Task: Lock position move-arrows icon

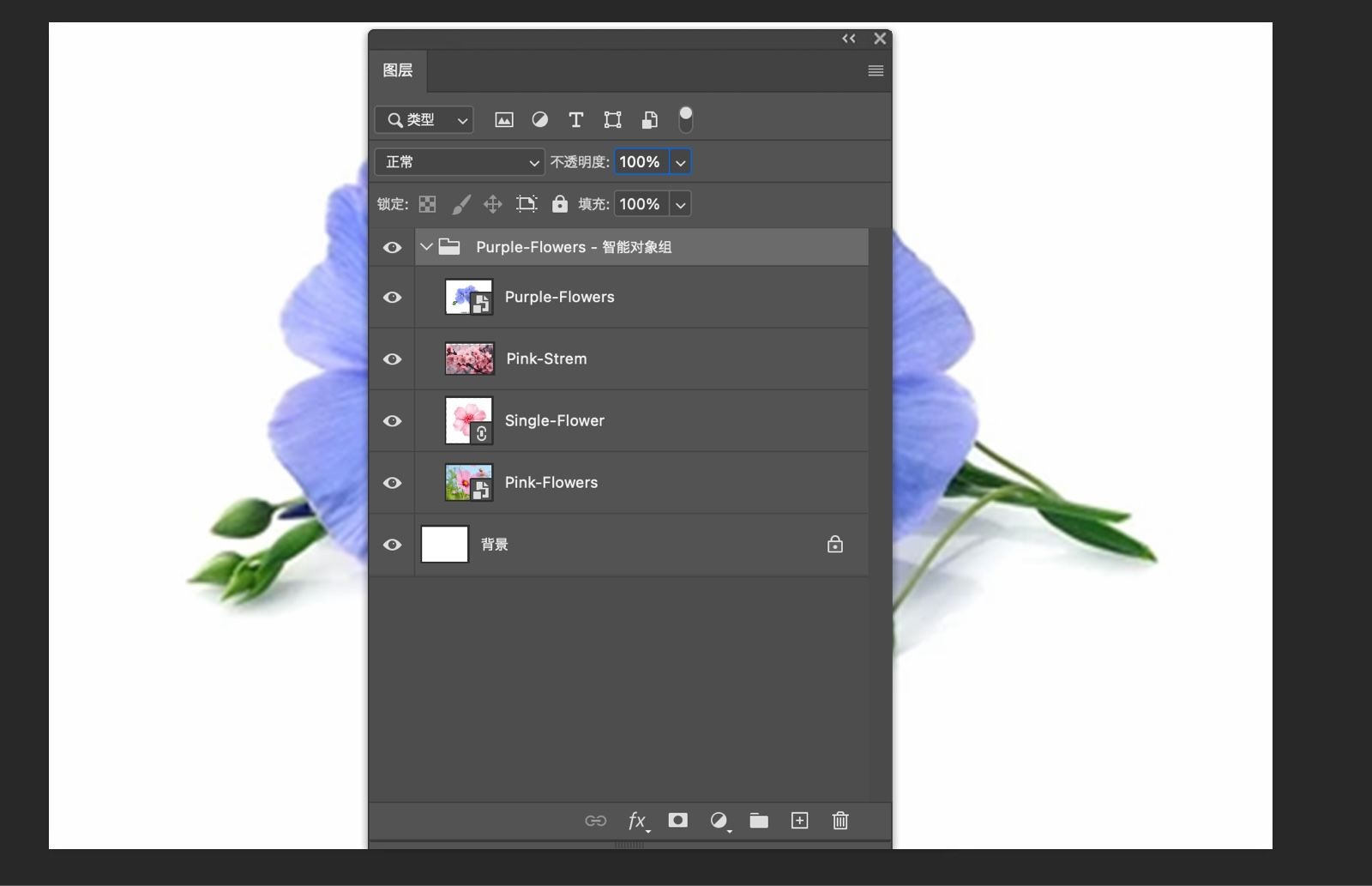Action: [492, 204]
